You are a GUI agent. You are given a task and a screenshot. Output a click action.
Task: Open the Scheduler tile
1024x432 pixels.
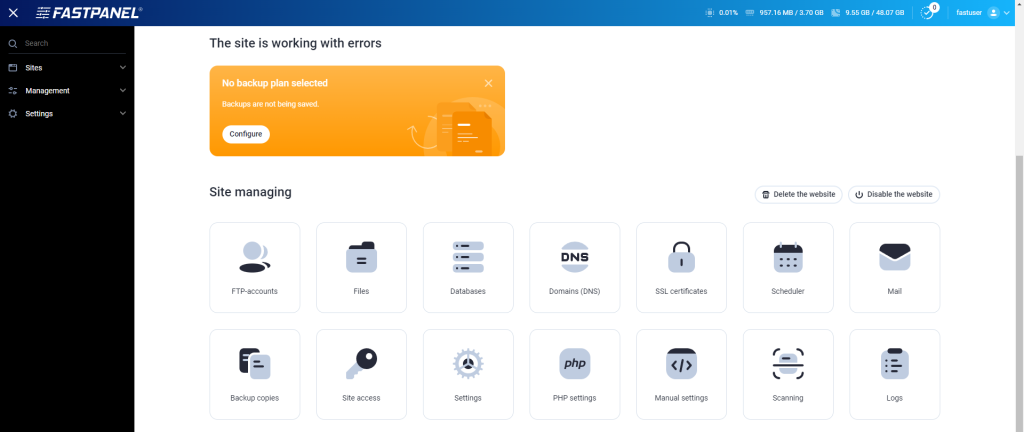tap(788, 266)
